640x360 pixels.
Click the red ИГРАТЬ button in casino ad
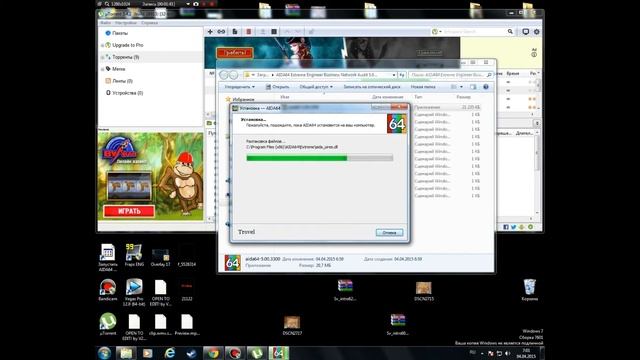tap(129, 211)
